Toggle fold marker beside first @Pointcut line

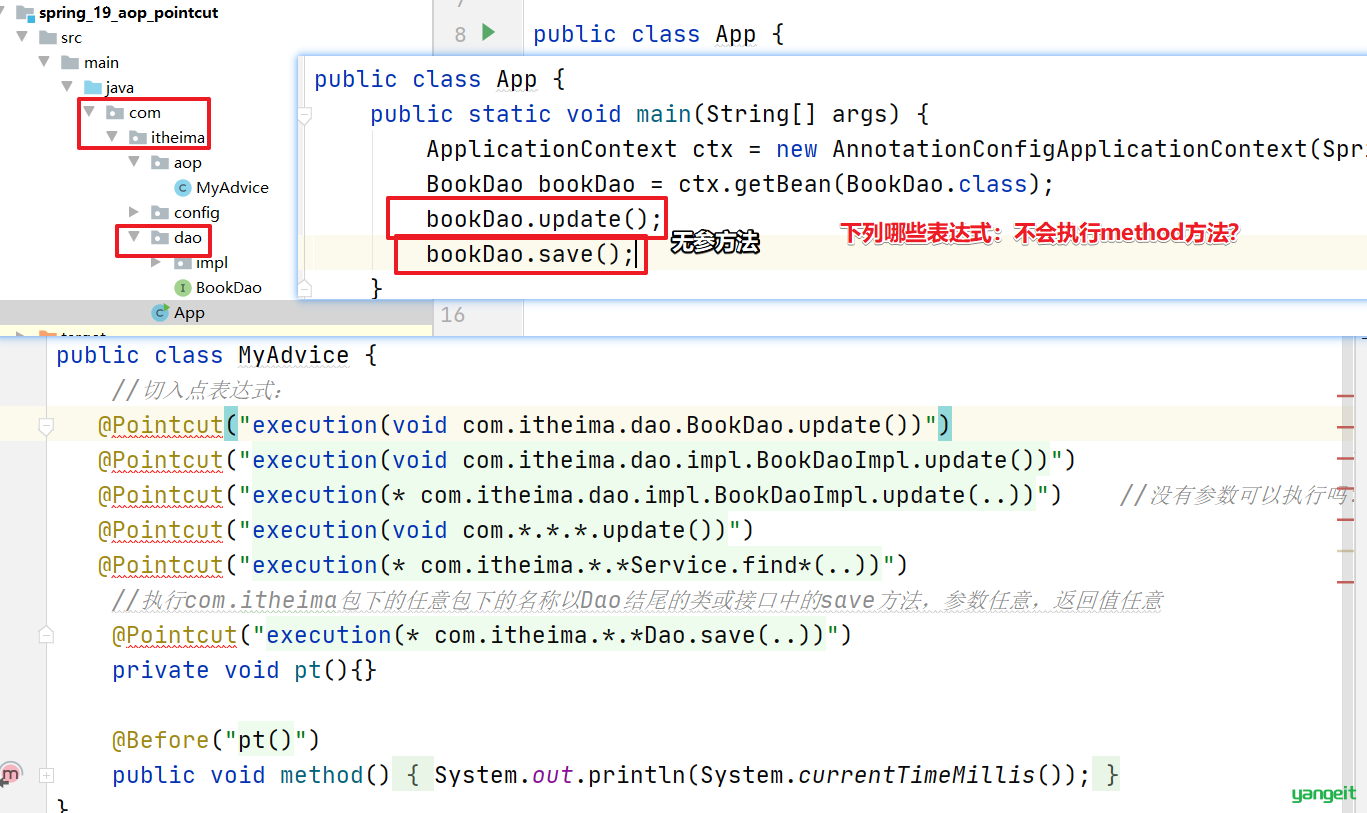pyautogui.click(x=45, y=427)
